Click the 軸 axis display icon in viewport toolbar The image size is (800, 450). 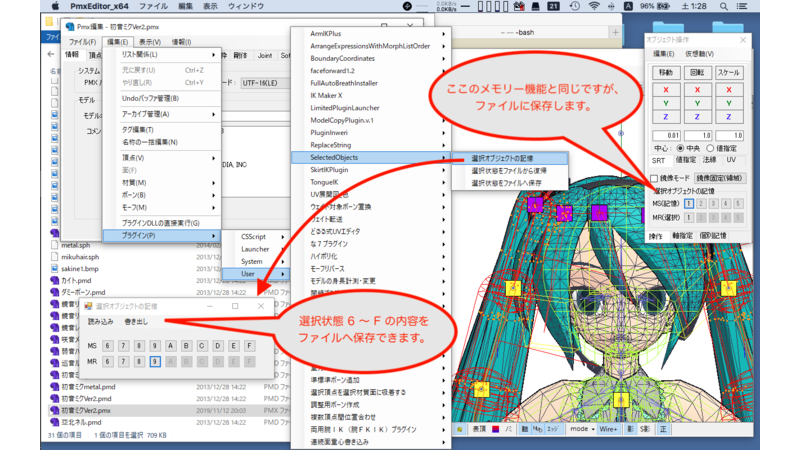coord(525,429)
